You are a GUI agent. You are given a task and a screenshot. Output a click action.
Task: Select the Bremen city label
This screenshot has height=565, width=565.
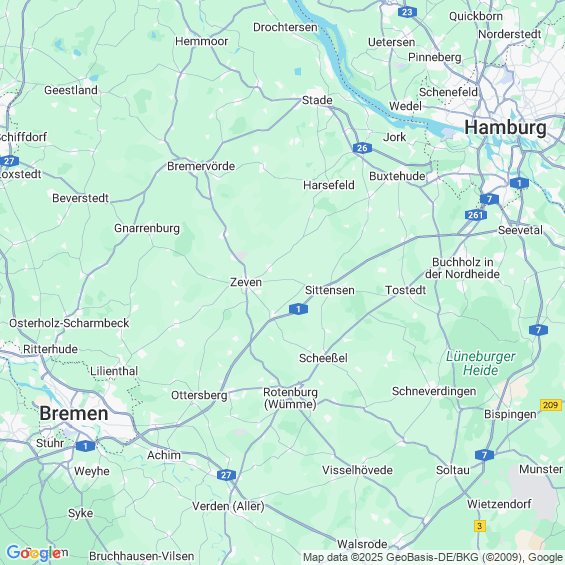click(x=74, y=413)
